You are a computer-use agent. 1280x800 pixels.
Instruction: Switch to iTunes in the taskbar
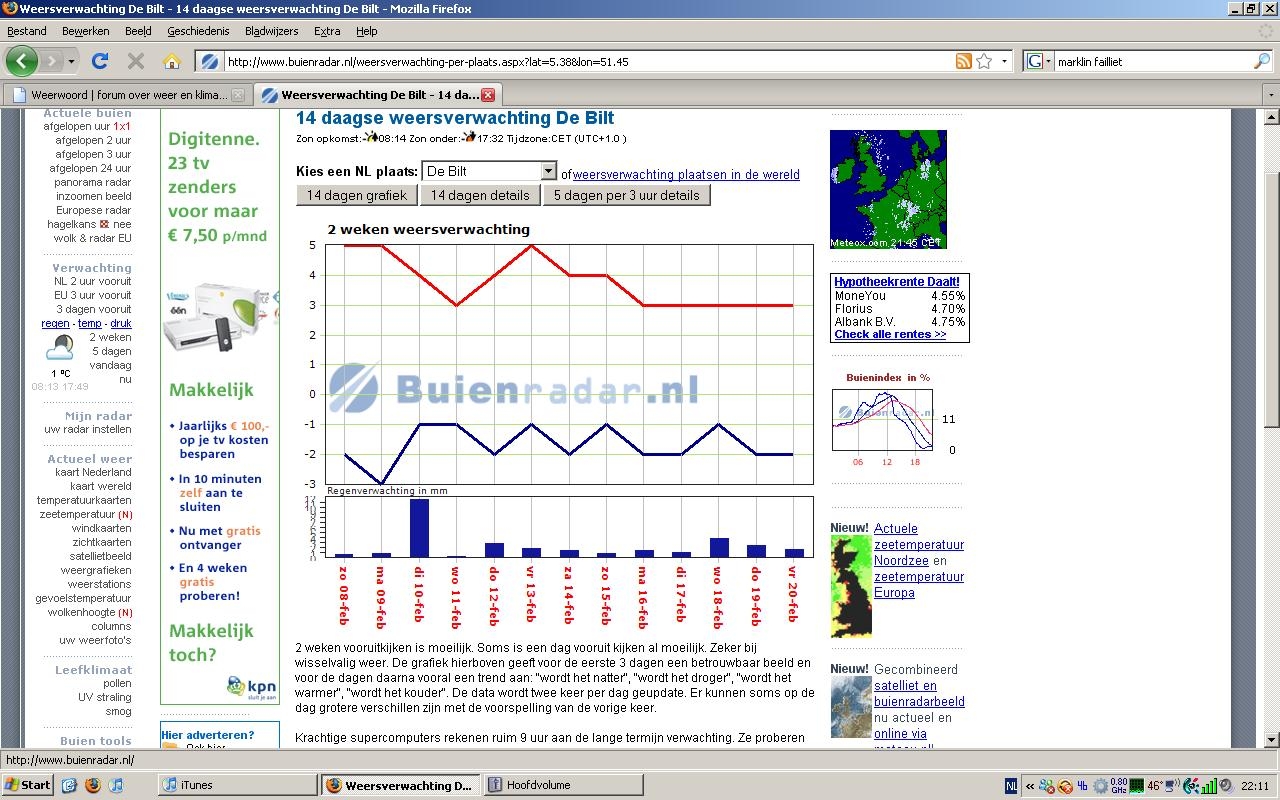[238, 785]
